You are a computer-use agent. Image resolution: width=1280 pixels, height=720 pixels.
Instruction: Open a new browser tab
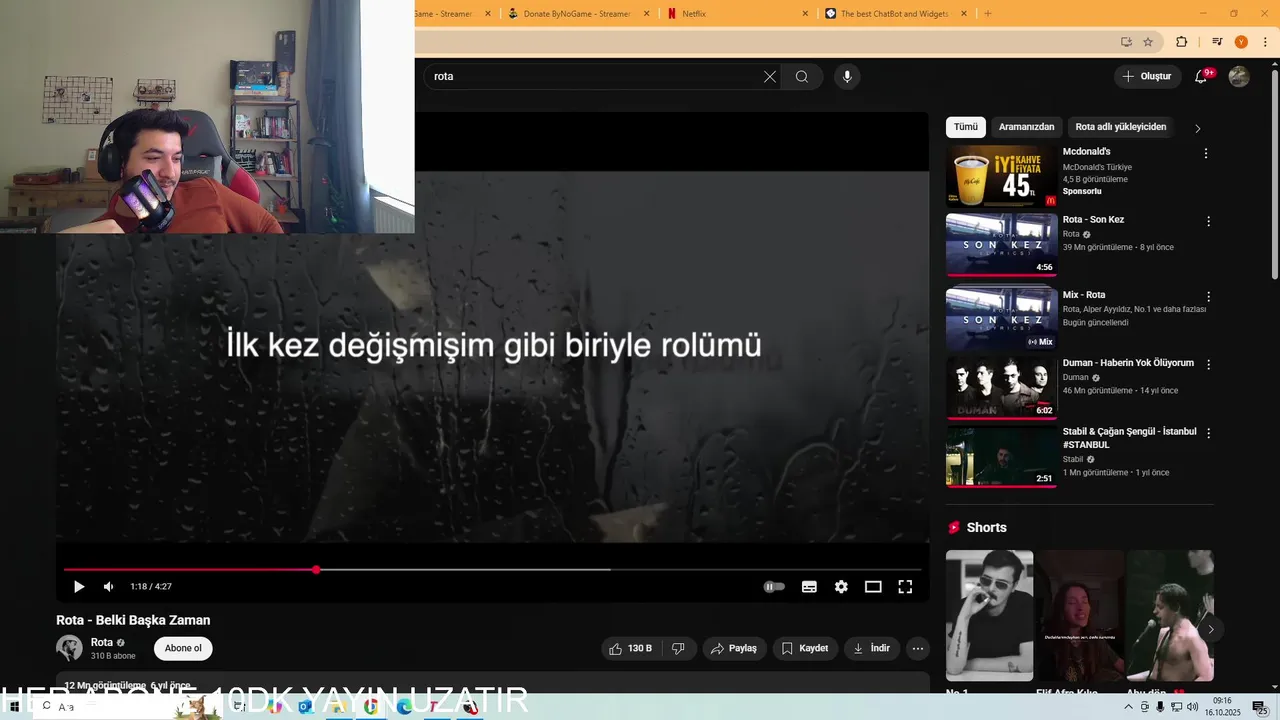[988, 13]
